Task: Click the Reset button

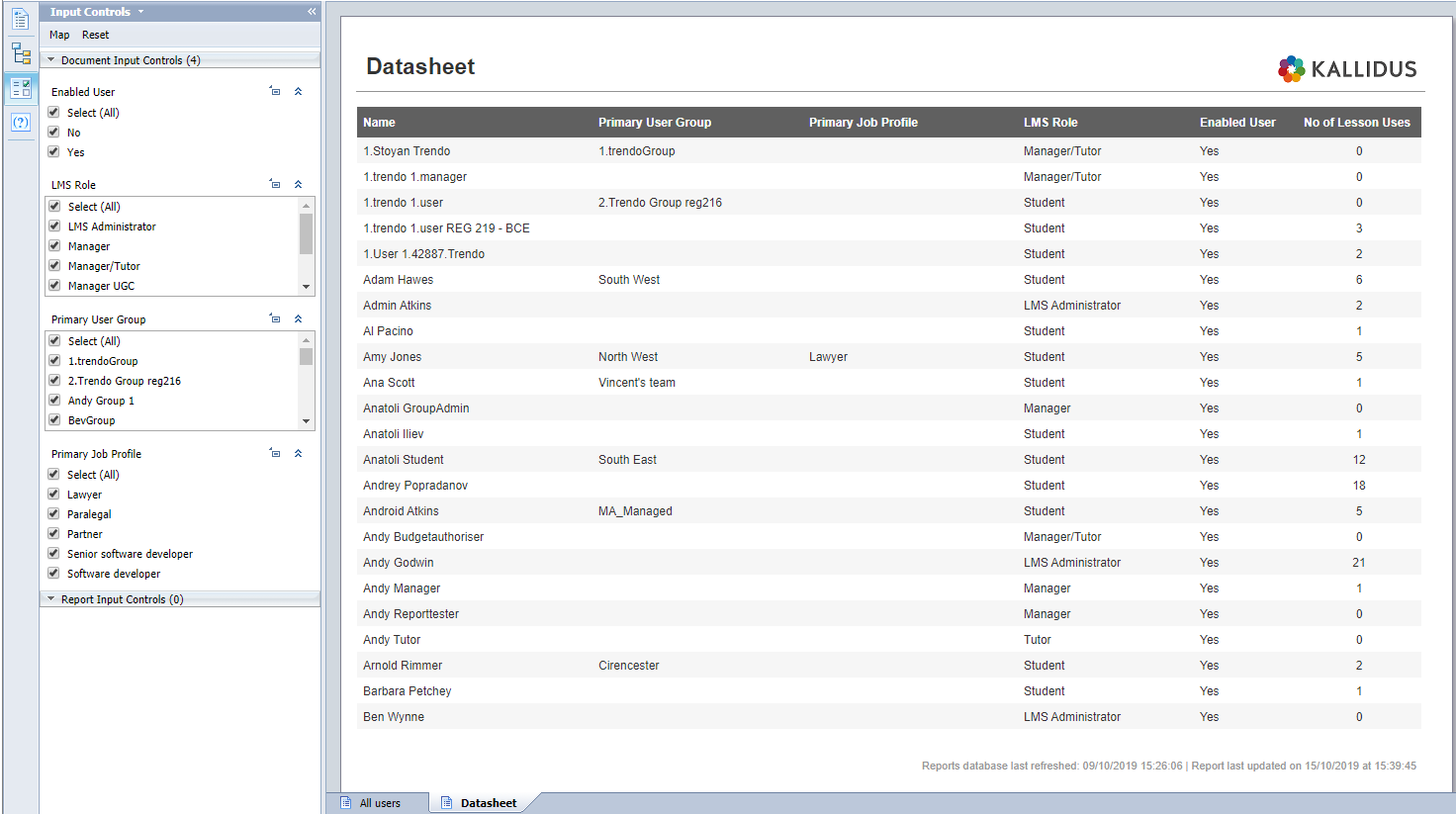Action: click(x=96, y=35)
